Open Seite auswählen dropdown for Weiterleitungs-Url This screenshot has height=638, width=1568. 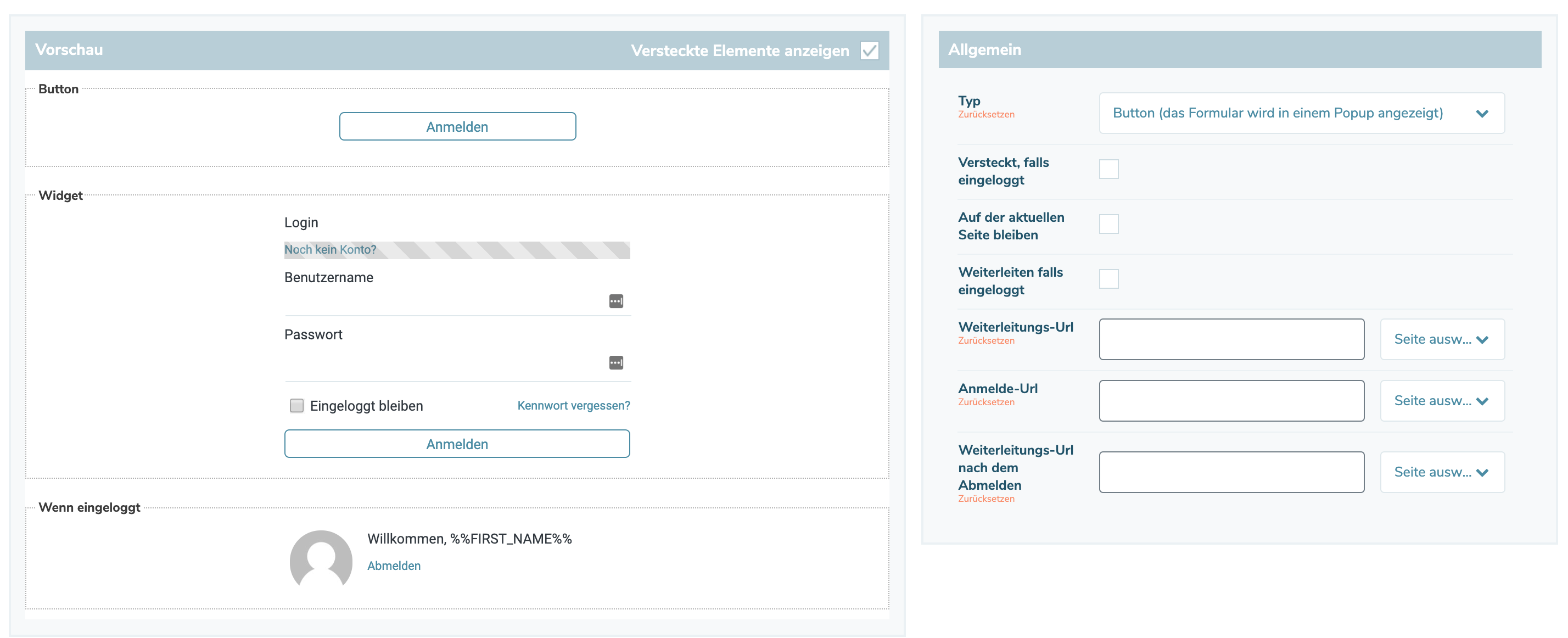1441,340
